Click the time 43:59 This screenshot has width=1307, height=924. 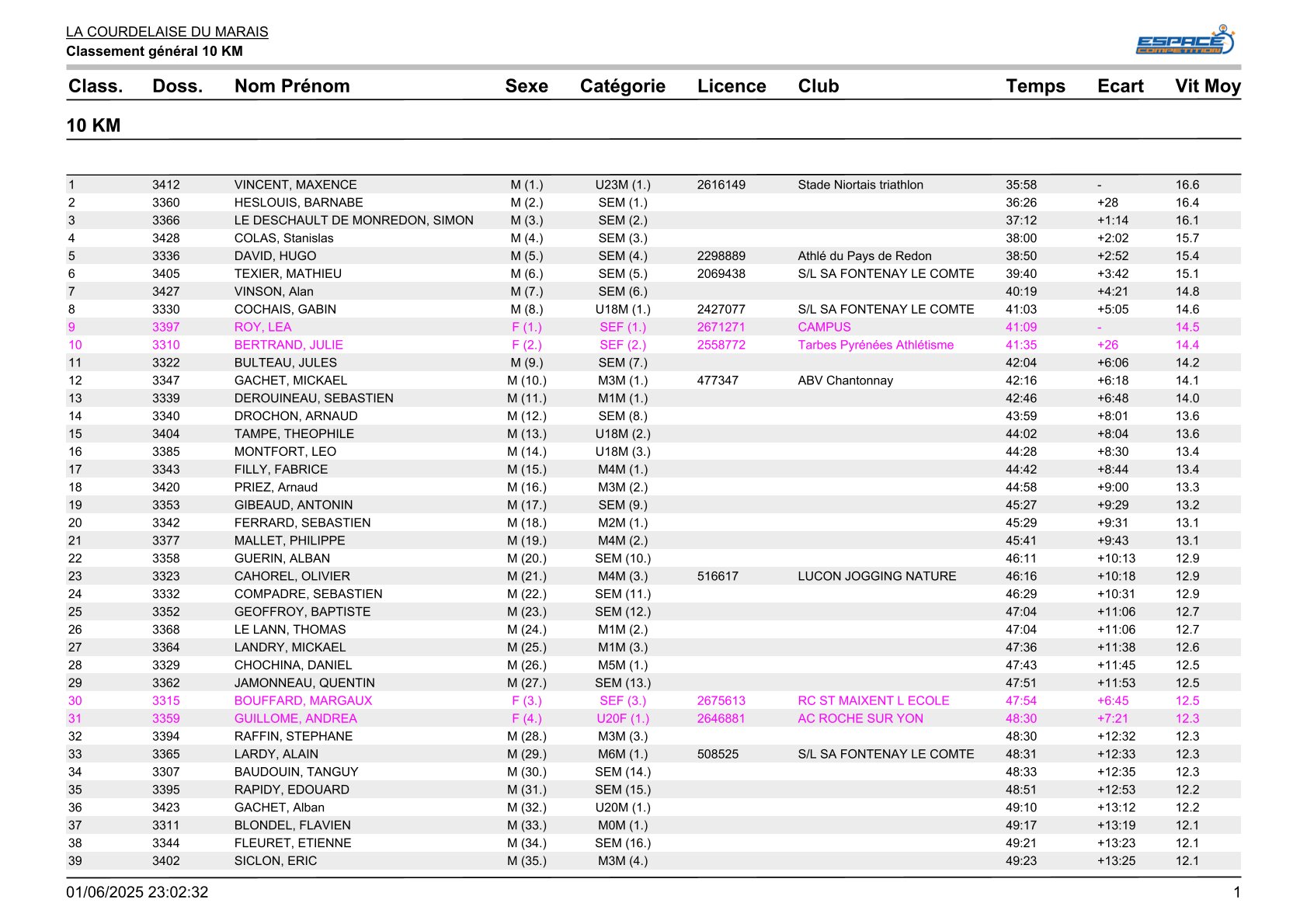[x=1021, y=417]
